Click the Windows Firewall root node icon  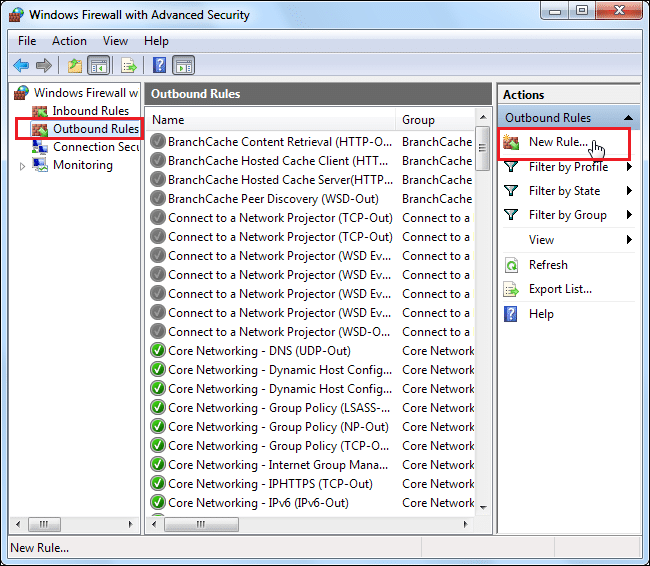click(22, 93)
